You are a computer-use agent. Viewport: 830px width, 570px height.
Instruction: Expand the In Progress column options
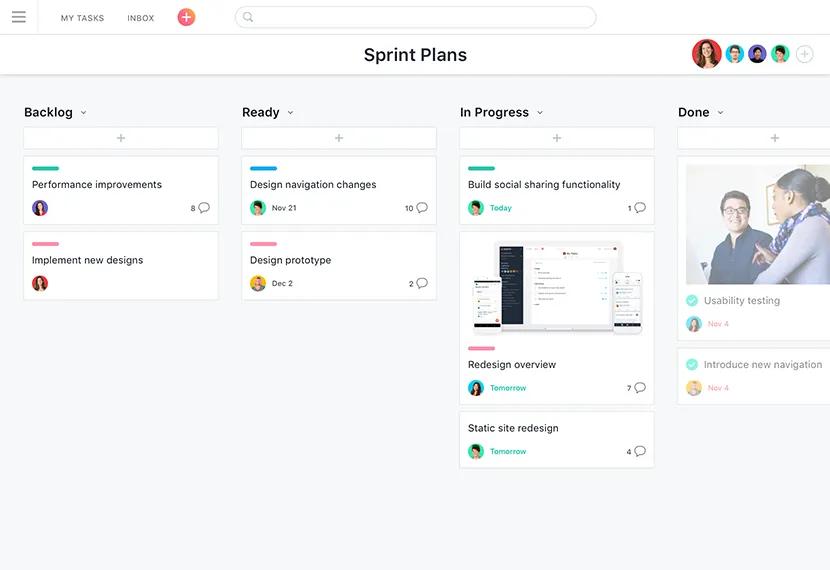coord(540,113)
